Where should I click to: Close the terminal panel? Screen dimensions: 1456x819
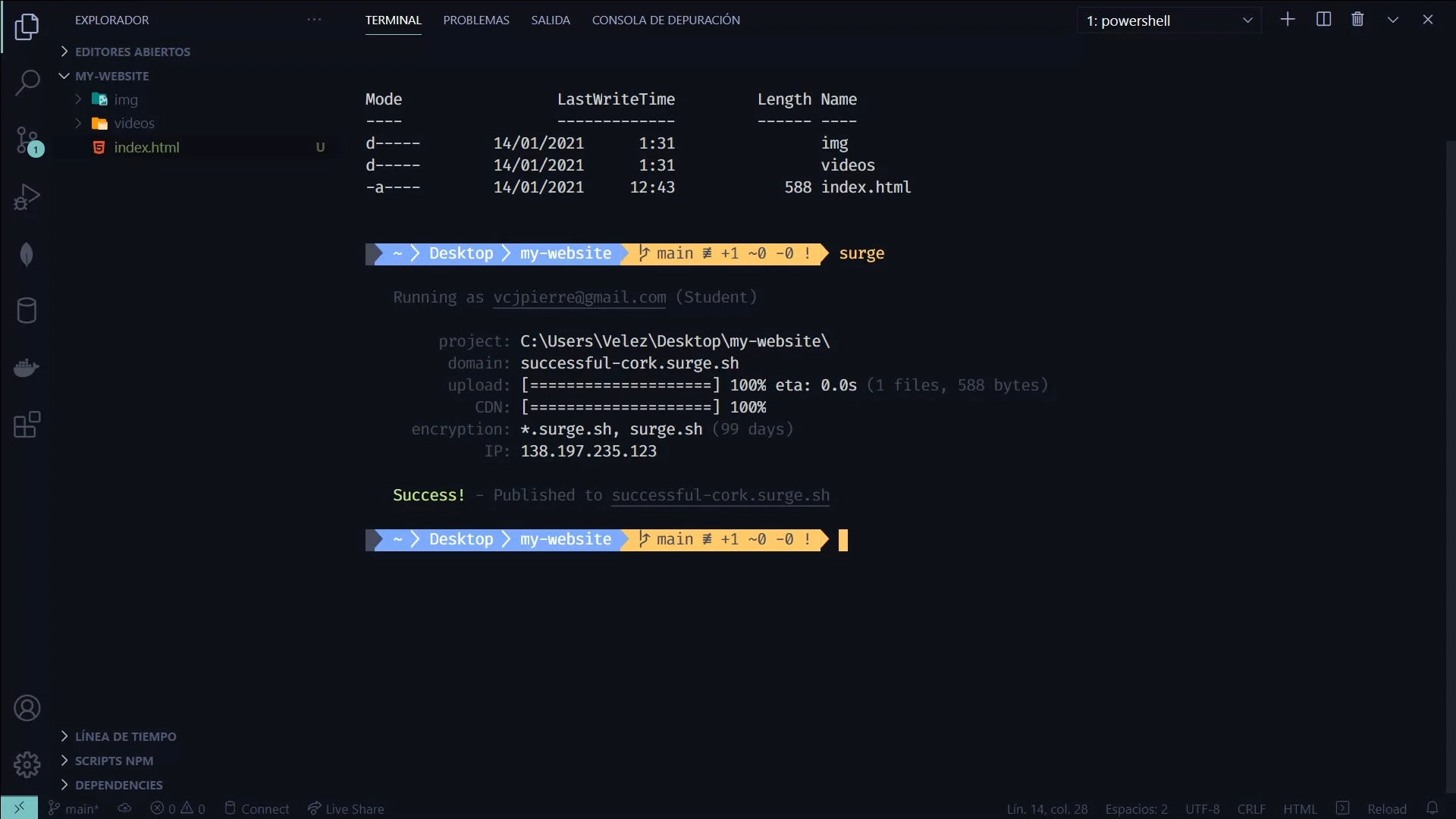[1428, 20]
